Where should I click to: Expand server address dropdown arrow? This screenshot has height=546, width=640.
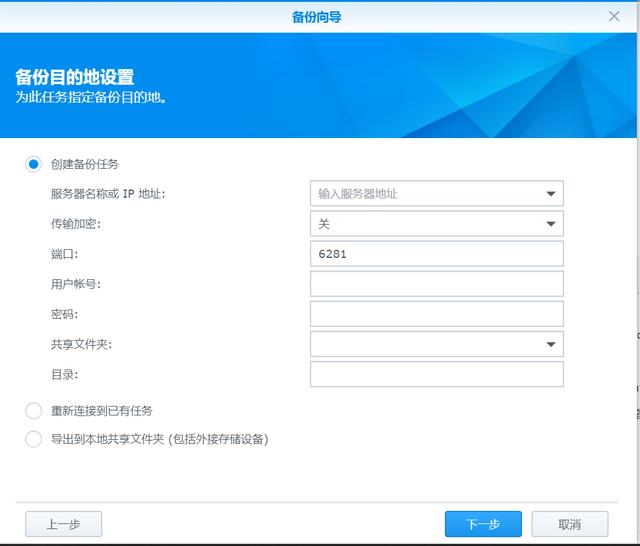coord(550,194)
